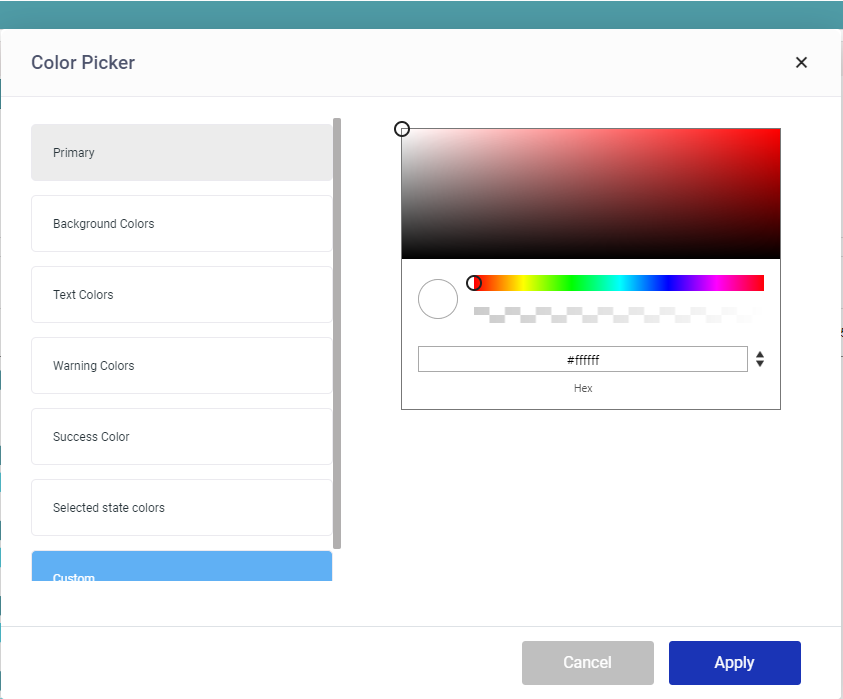
Task: Pick the Selected state colors category
Action: pyautogui.click(x=181, y=508)
